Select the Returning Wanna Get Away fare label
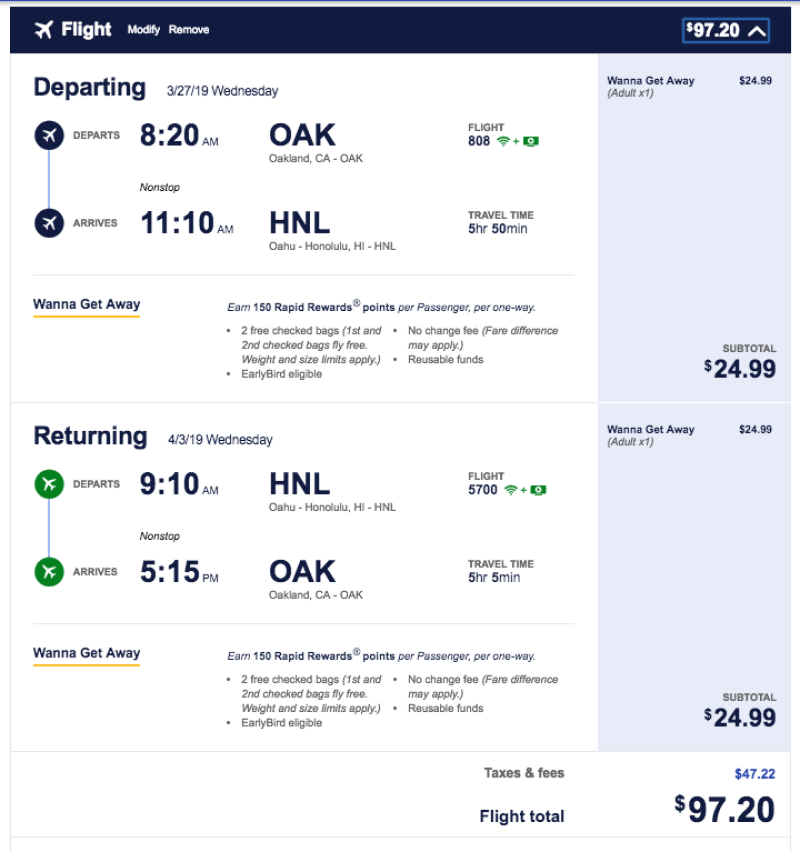Screen dimensions: 800x852 click(87, 654)
